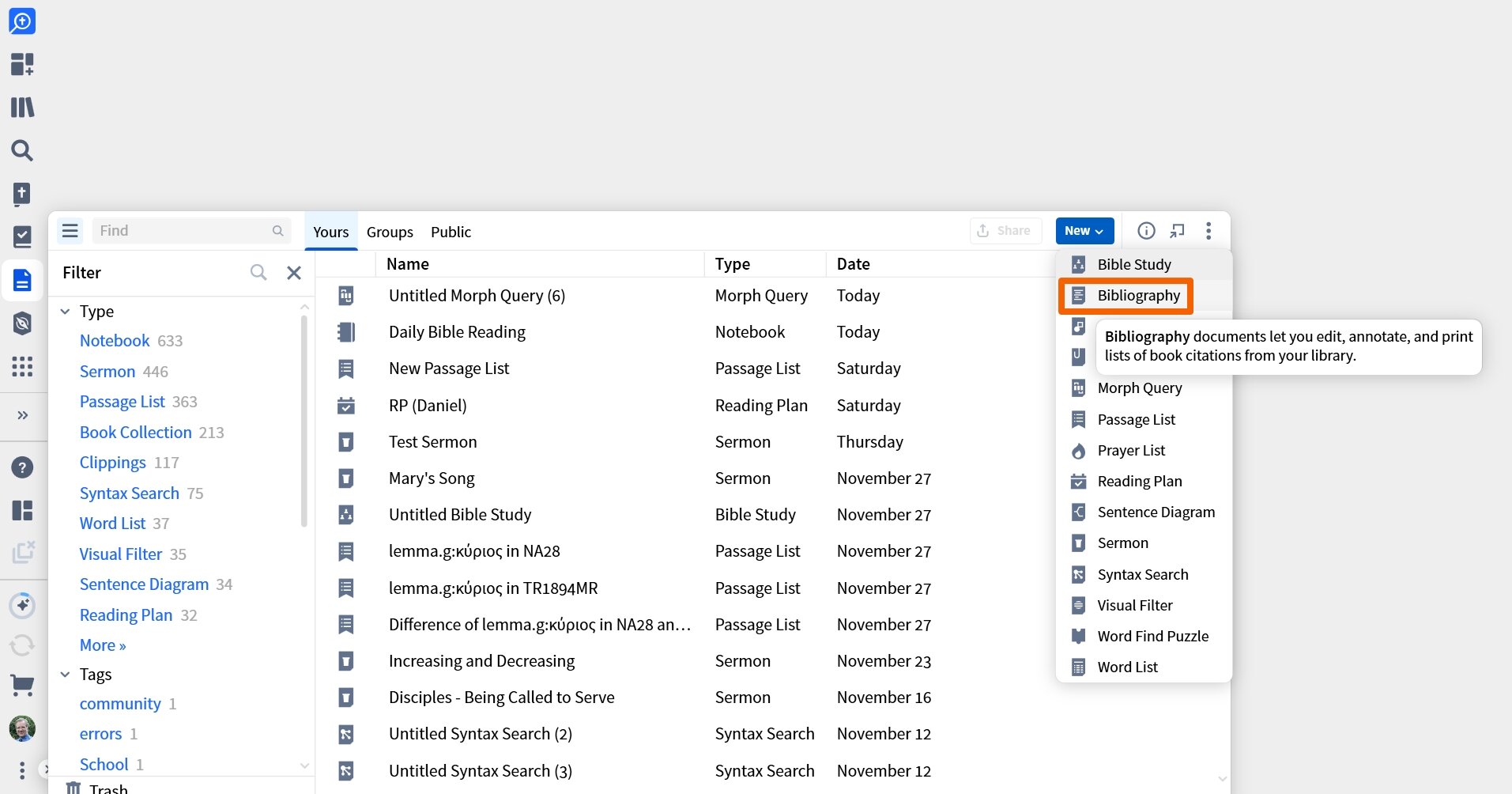This screenshot has height=794, width=1512.
Task: Switch to the Groups tab
Action: [x=390, y=232]
